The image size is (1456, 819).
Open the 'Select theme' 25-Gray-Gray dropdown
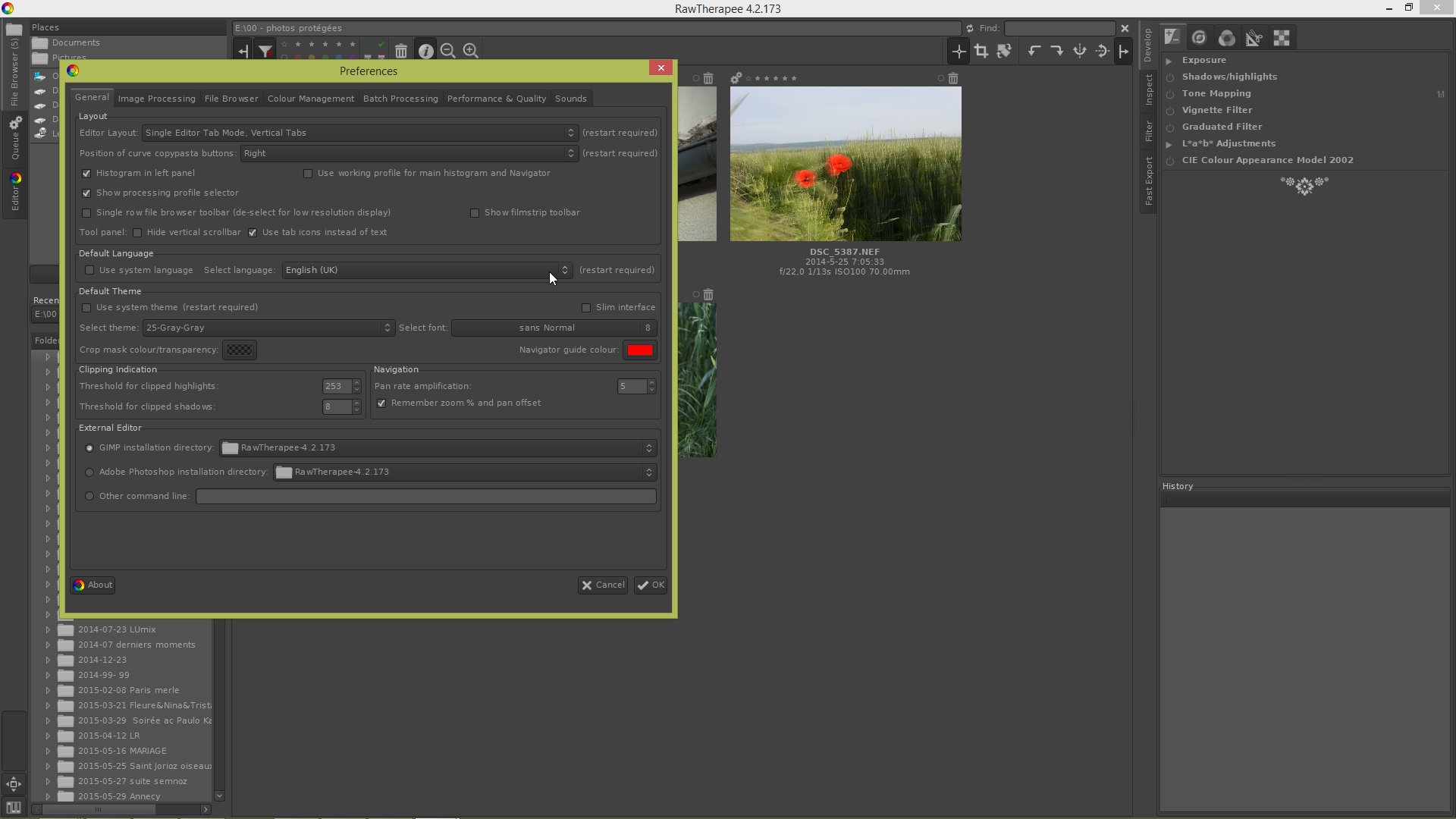pos(268,328)
